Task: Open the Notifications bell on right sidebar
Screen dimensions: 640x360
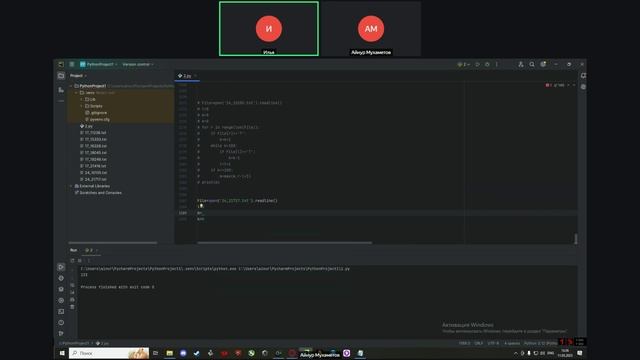Action: click(x=583, y=76)
